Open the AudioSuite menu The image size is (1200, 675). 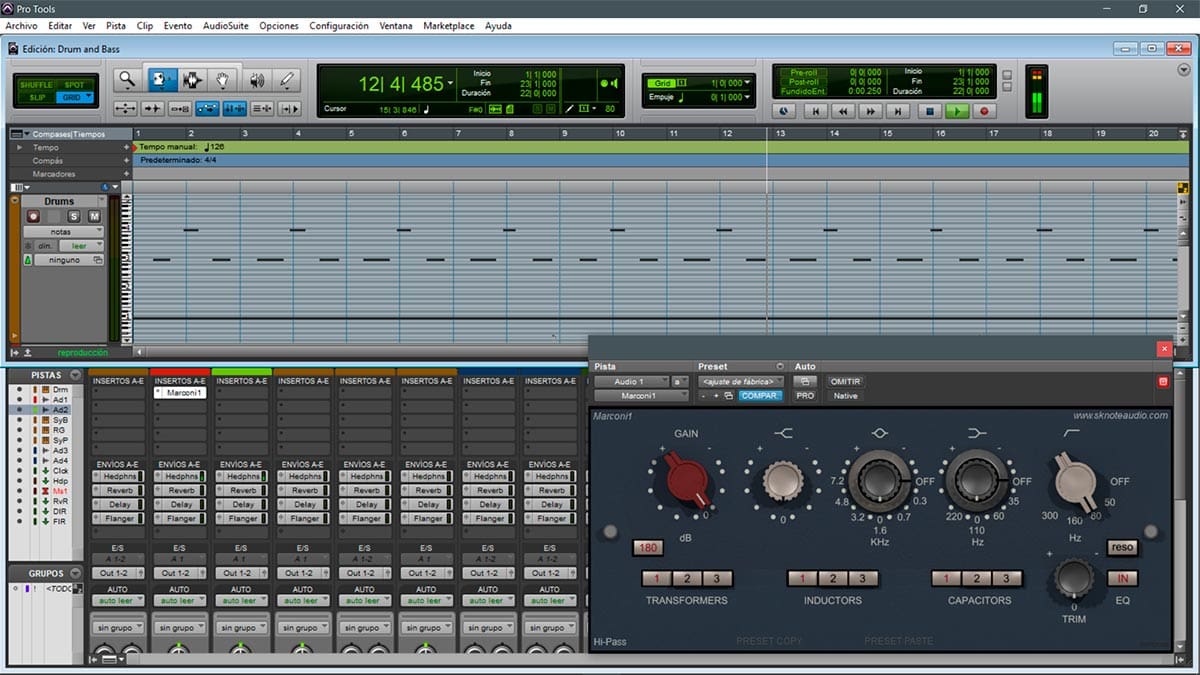pos(224,25)
